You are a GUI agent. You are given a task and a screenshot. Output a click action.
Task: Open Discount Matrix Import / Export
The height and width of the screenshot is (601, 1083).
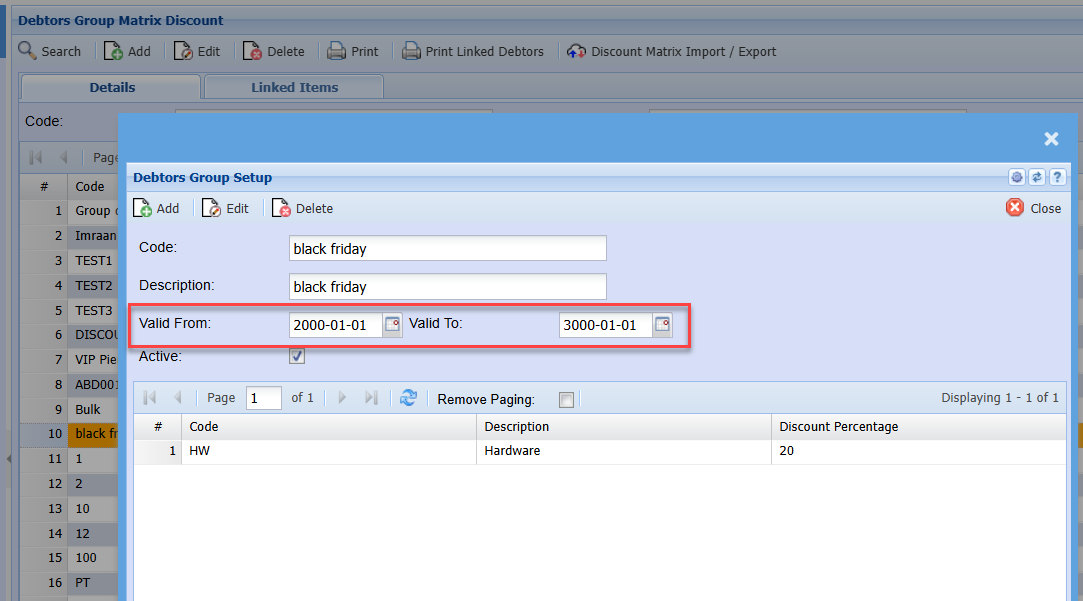tap(671, 51)
